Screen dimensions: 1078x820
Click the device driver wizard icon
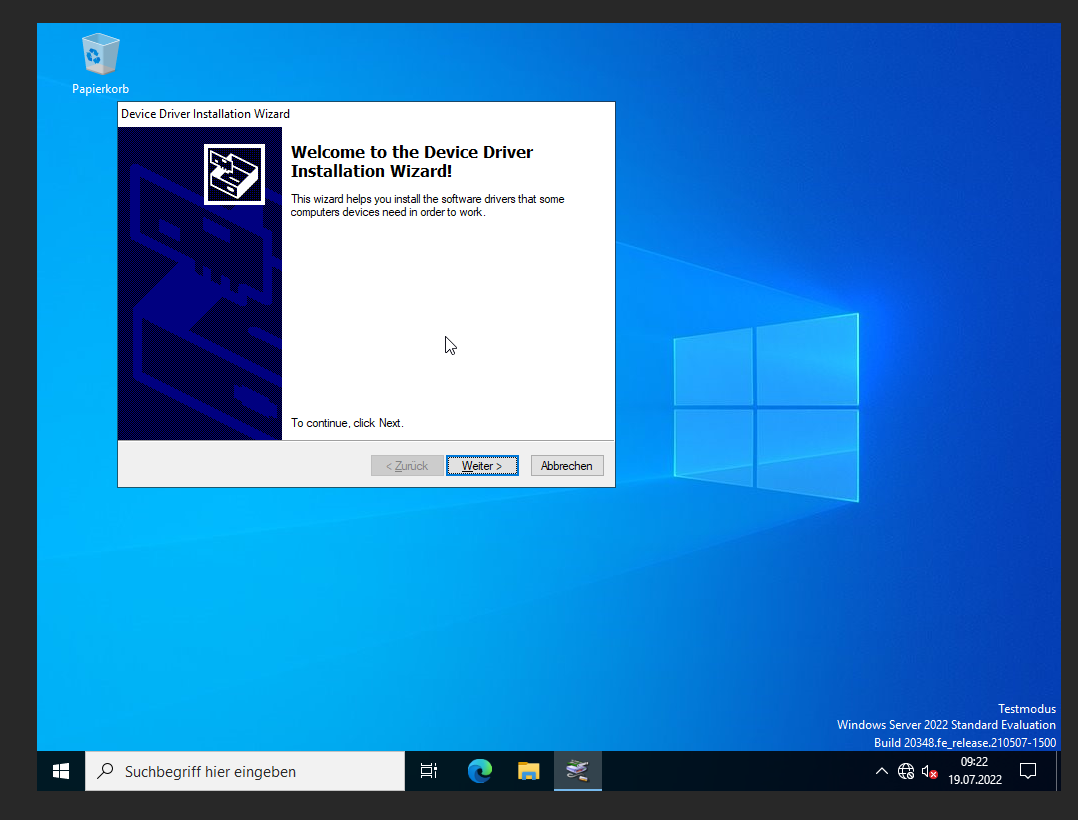234,175
